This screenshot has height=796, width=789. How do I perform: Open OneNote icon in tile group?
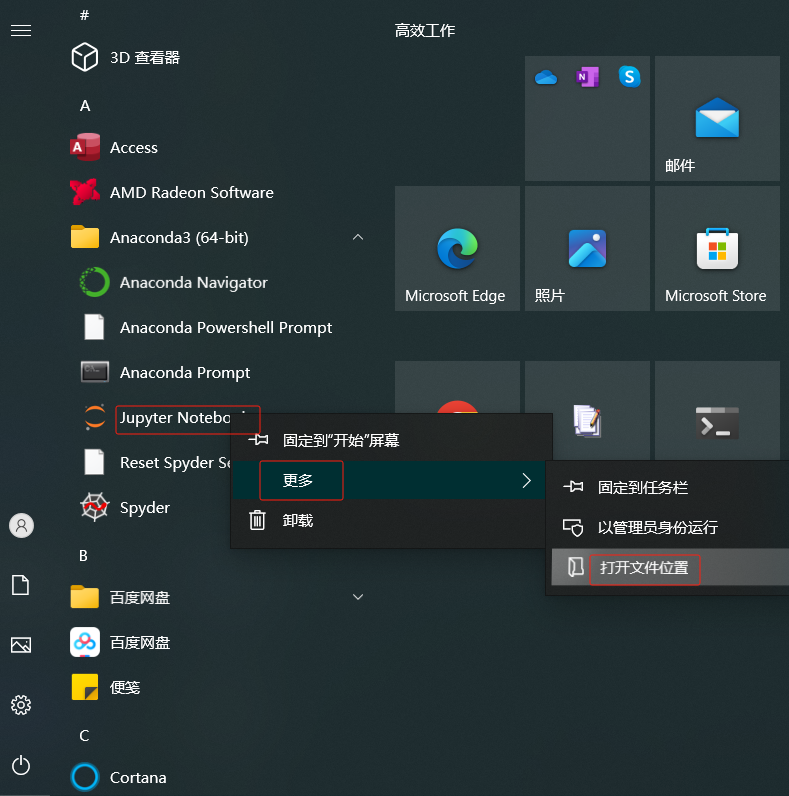click(587, 77)
